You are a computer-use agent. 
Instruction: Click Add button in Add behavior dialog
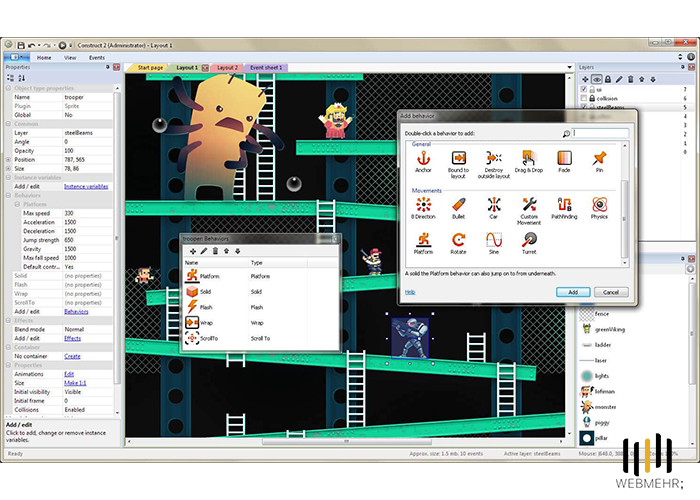573,292
